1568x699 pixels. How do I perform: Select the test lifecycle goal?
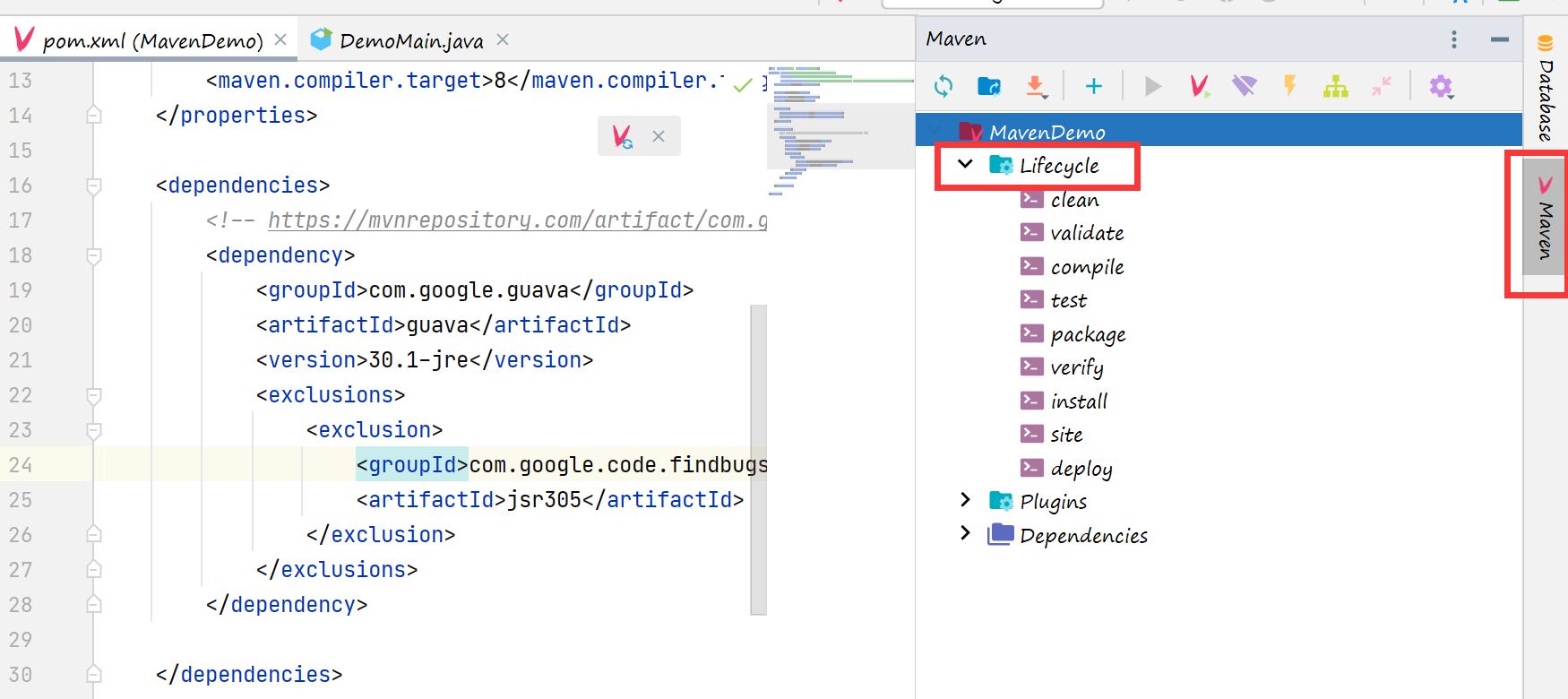coord(1068,300)
